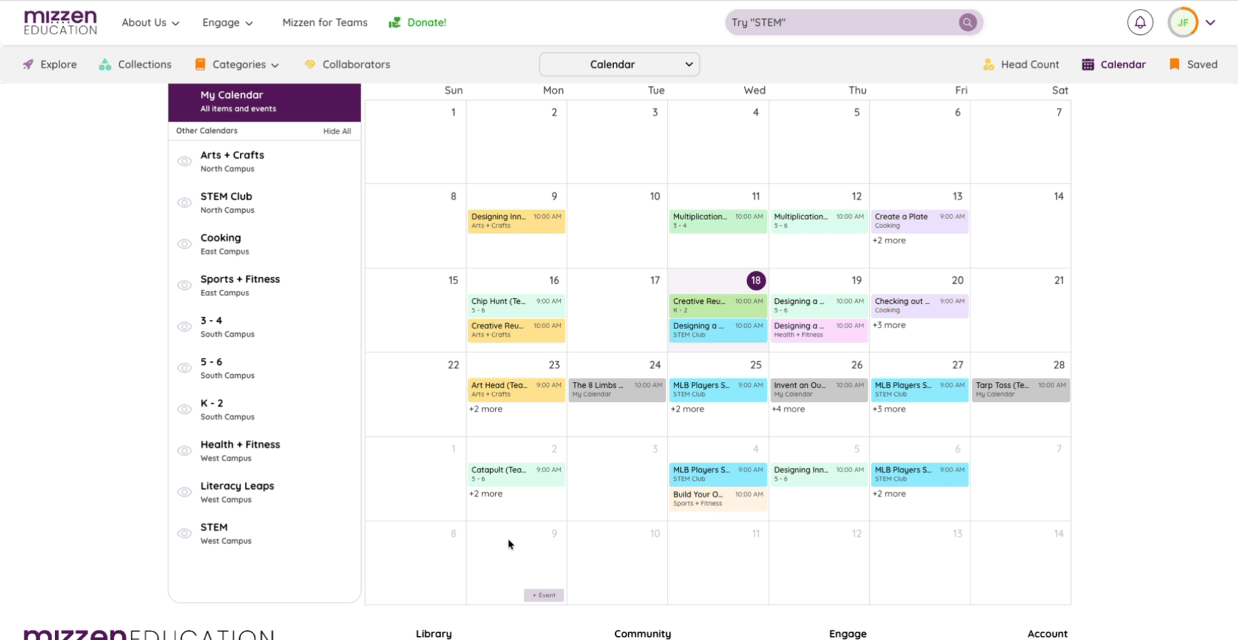Toggle eye icon for Literacy Leaps
1238x640 pixels.
click(184, 492)
